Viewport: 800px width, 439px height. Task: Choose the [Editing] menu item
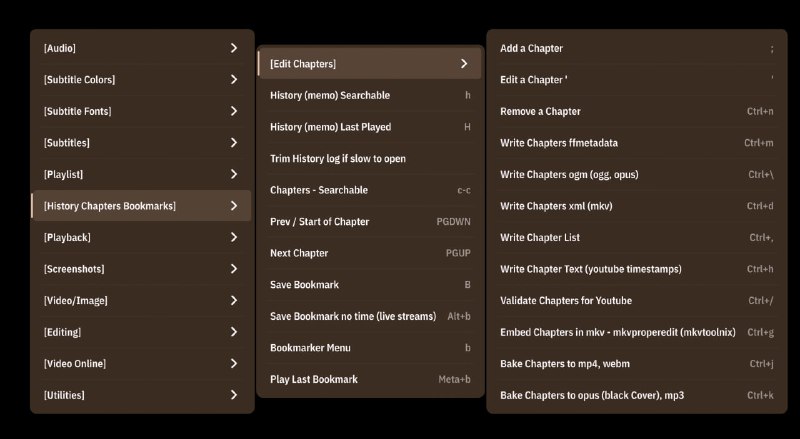pyautogui.click(x=141, y=332)
